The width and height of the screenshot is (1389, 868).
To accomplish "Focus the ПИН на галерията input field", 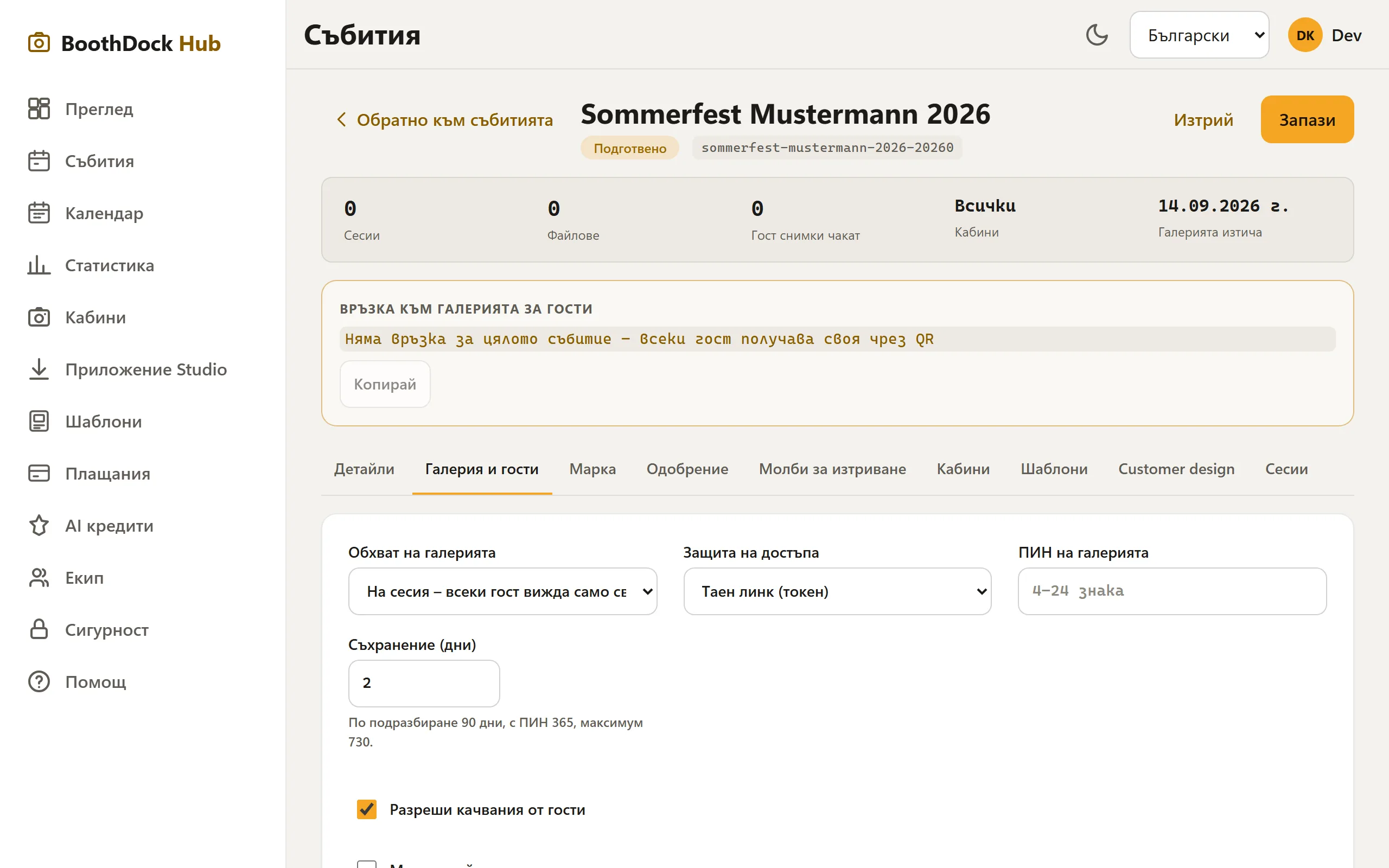I will 1171,591.
